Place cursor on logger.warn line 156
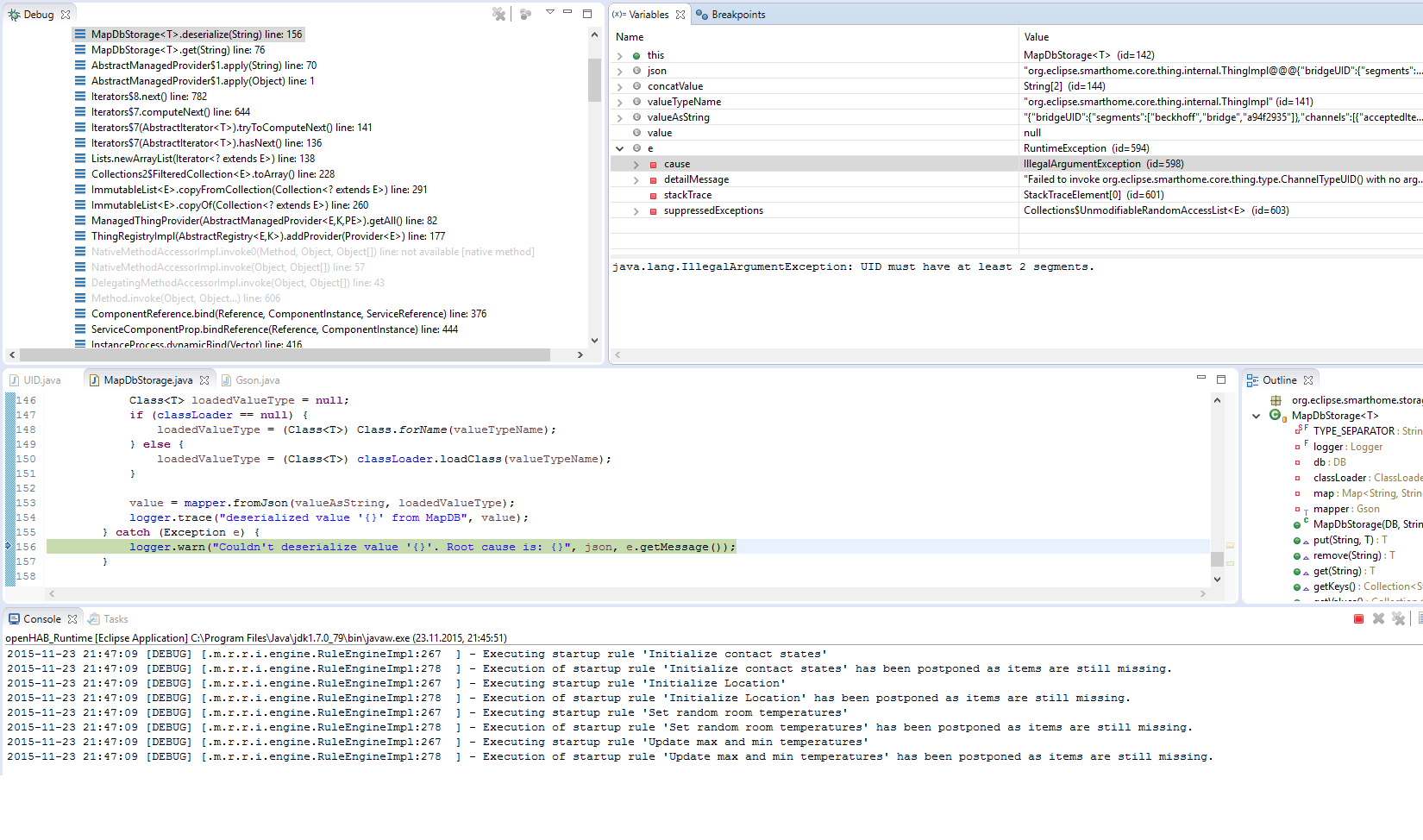Screen dimensions: 1423x840 click(432, 547)
